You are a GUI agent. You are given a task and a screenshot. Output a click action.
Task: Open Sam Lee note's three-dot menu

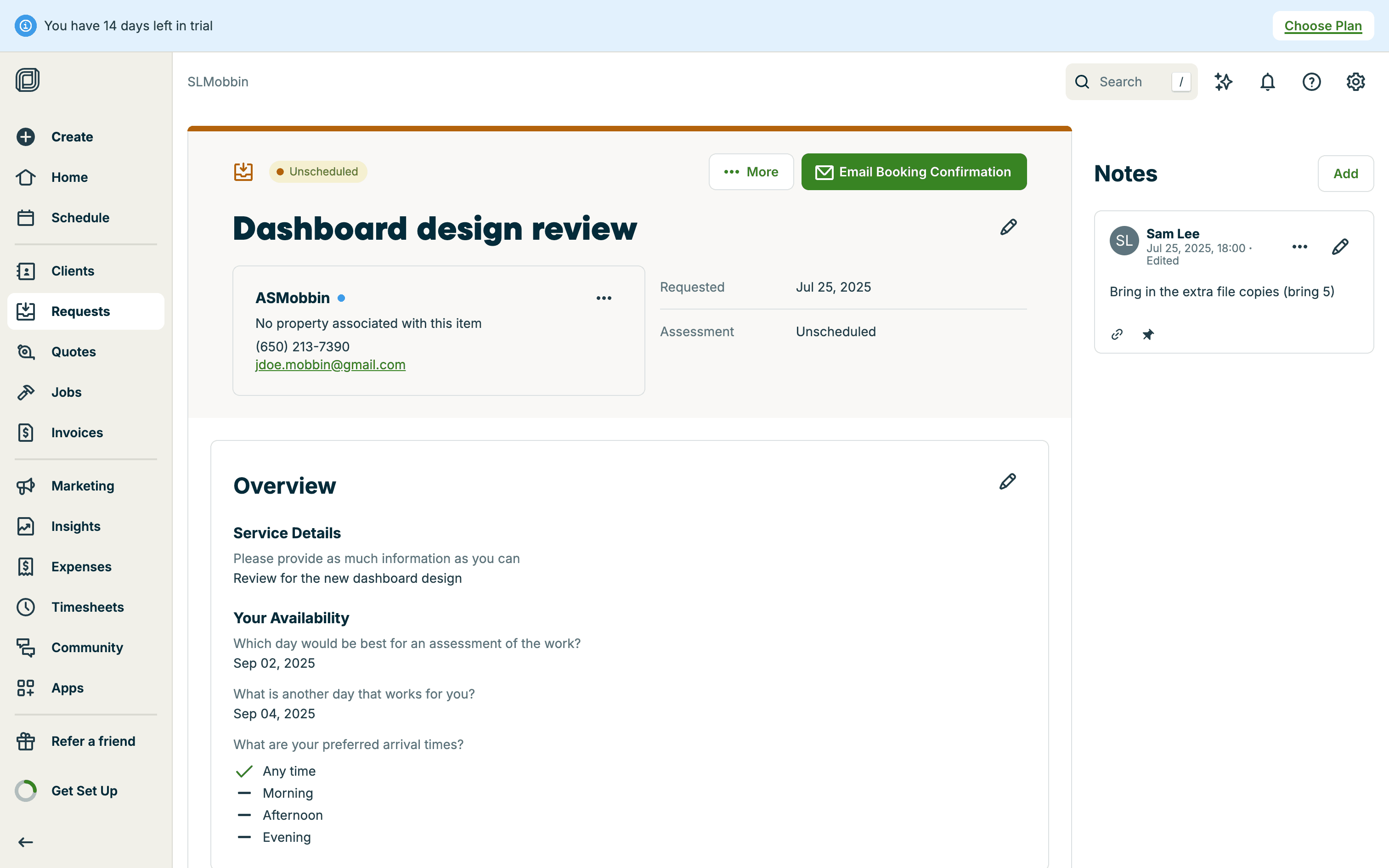pyautogui.click(x=1299, y=247)
